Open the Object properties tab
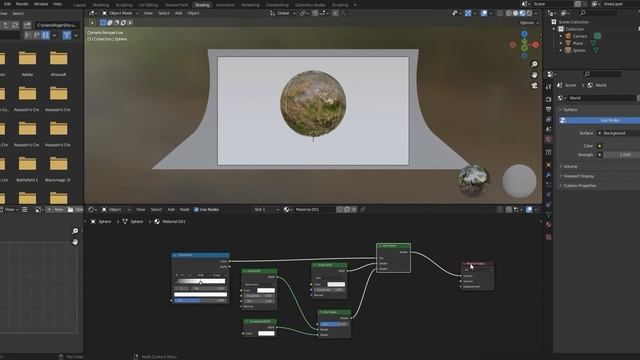The image size is (640, 360). pos(549,164)
